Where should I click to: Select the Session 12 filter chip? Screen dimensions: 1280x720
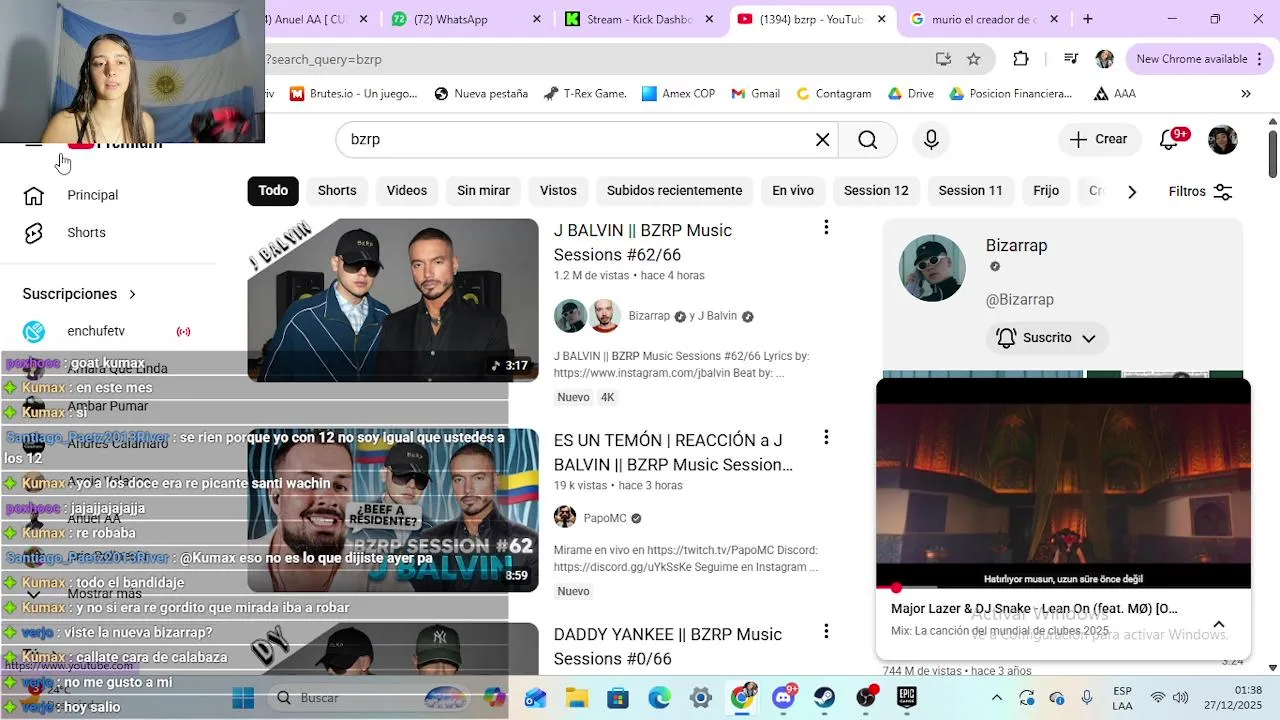tap(876, 191)
